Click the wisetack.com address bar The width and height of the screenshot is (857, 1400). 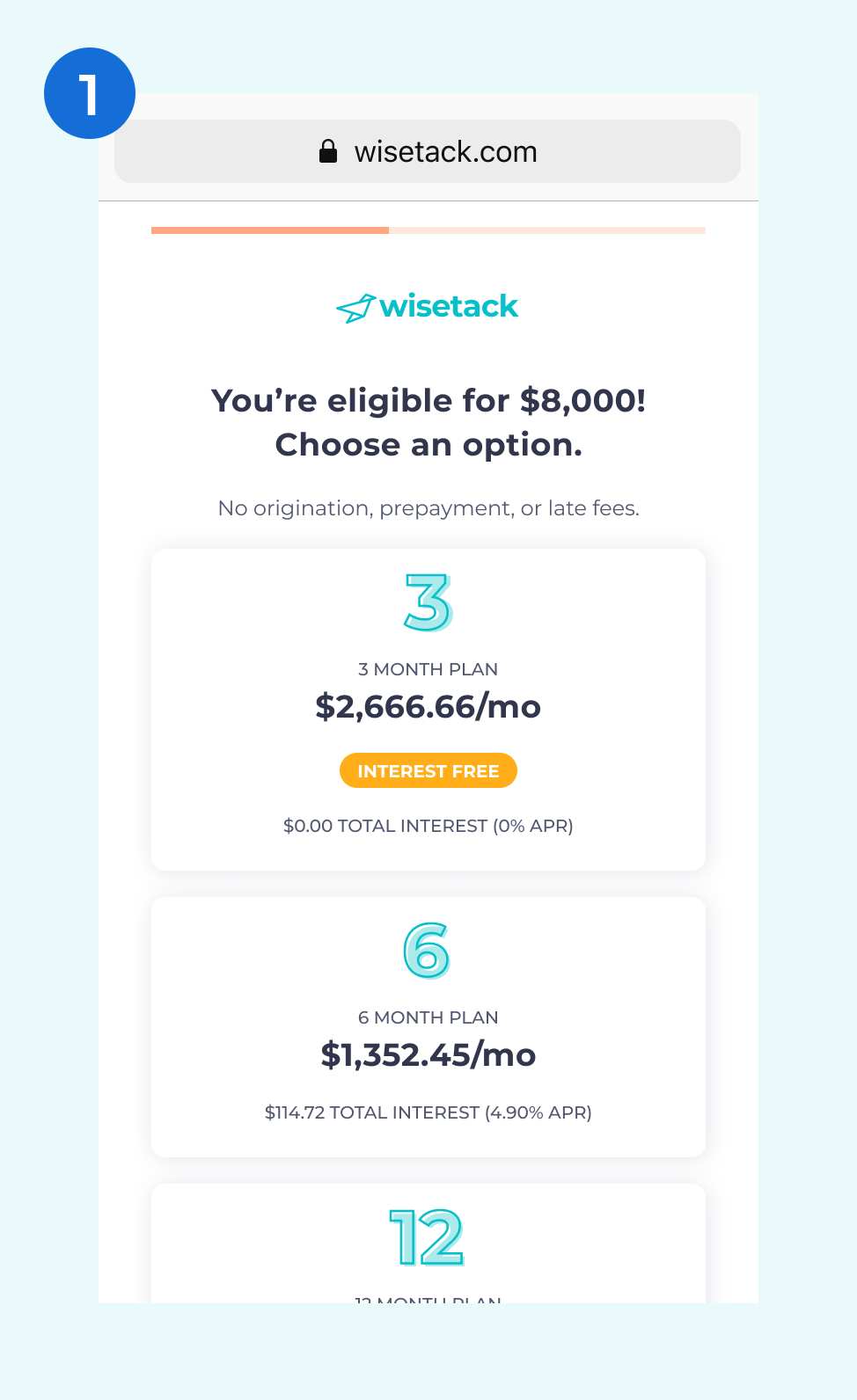tap(428, 151)
